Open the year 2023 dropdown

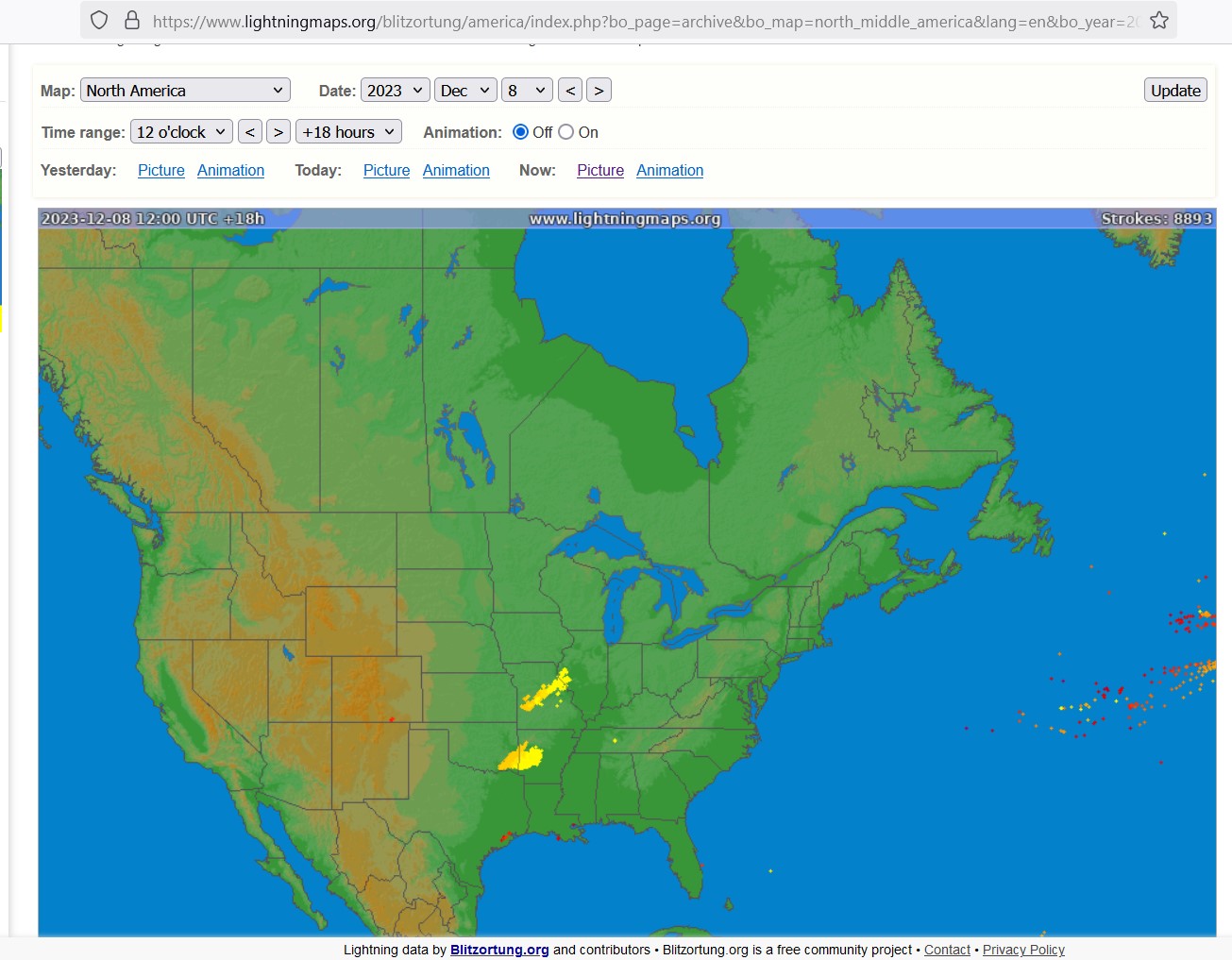click(395, 91)
